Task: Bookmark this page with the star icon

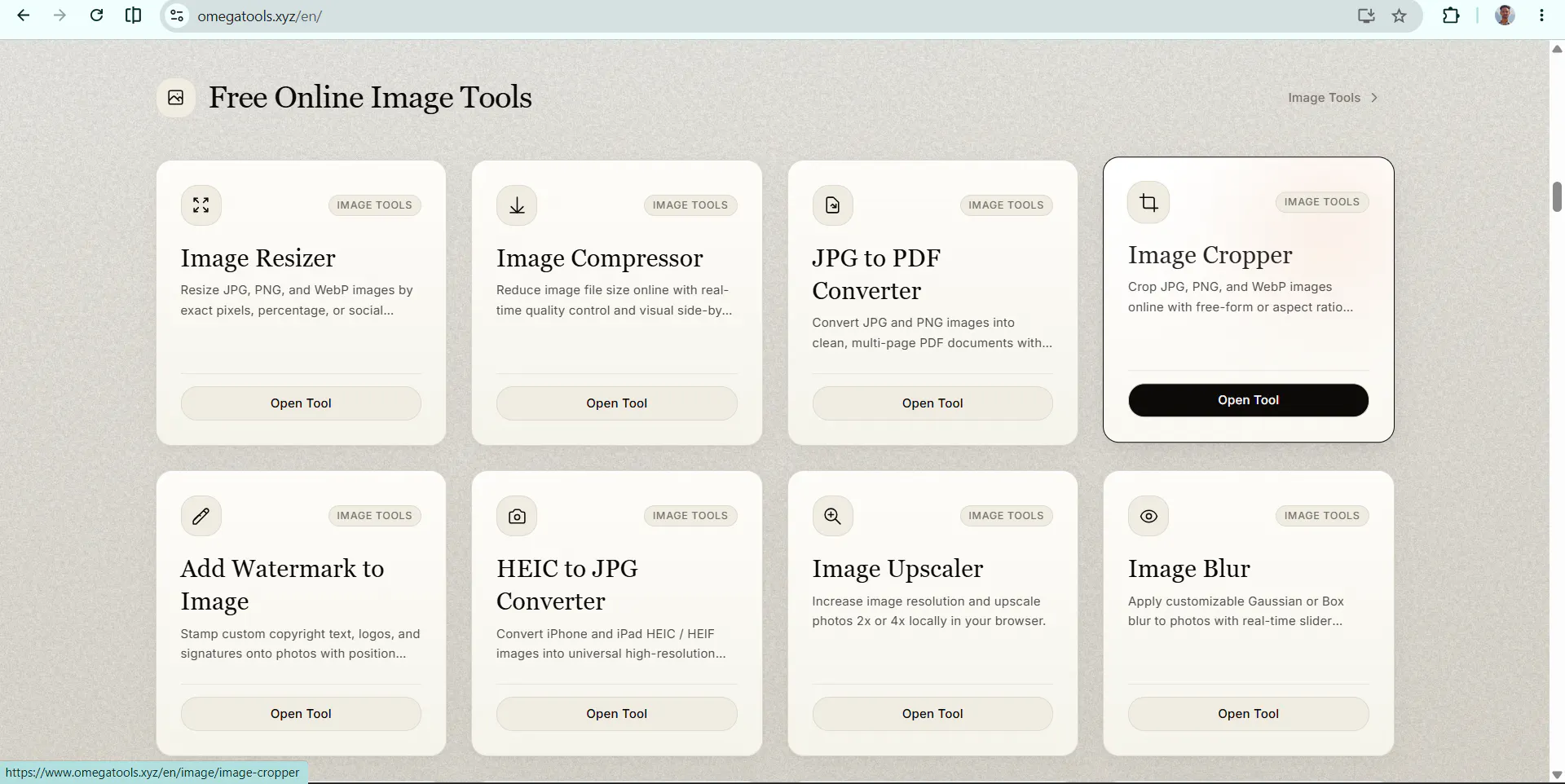Action: tap(1399, 15)
